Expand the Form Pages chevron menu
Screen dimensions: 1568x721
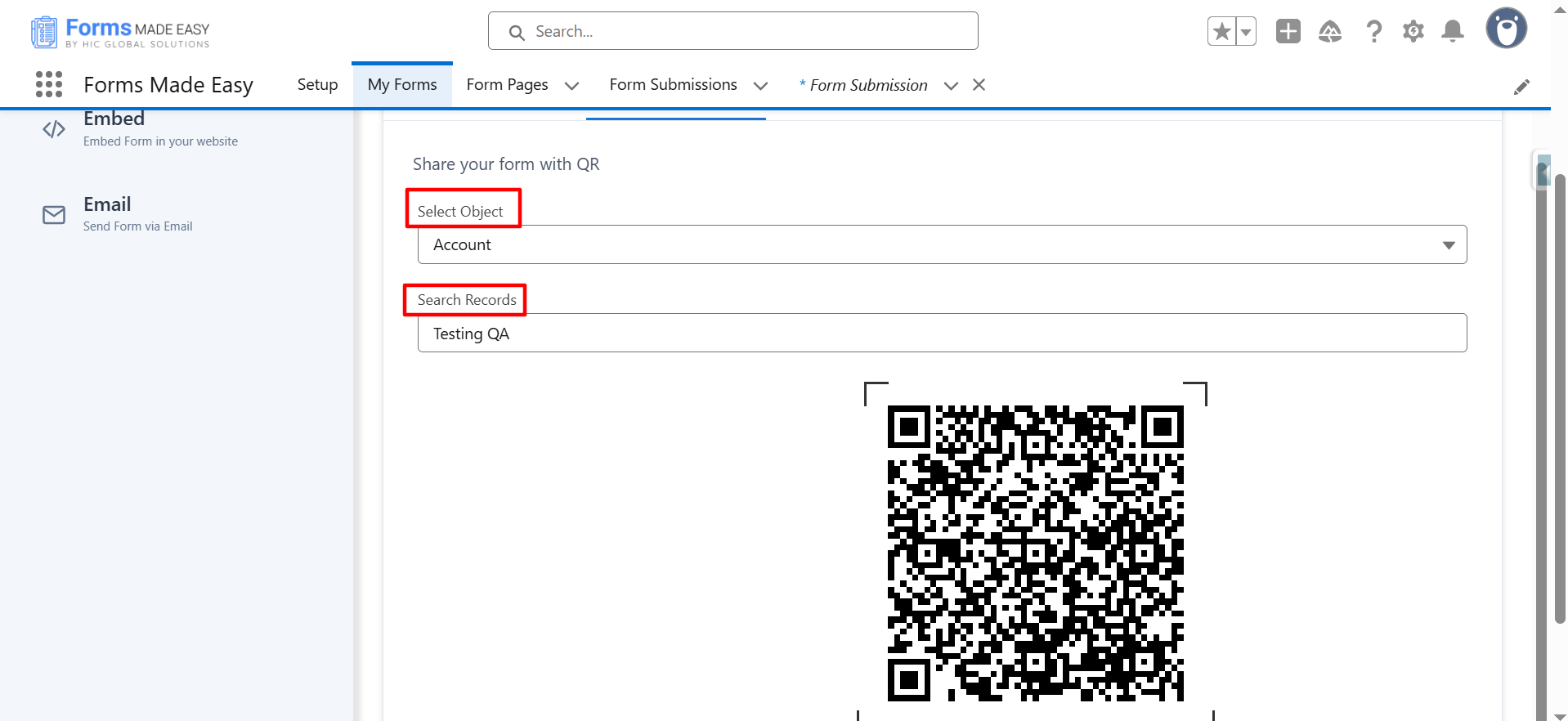point(572,86)
